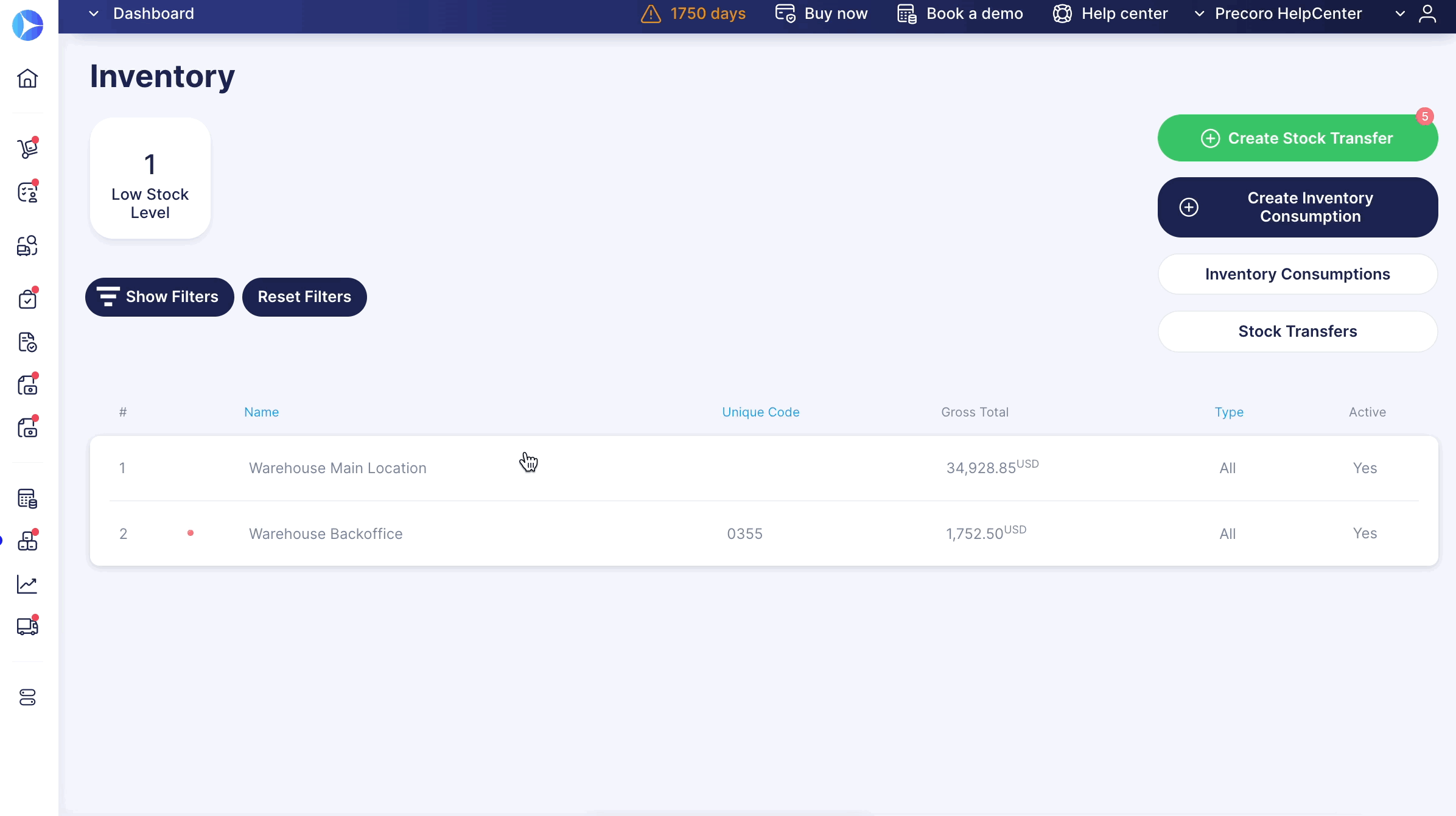Toggle active status for Warehouse Backoffice
Viewport: 1456px width, 816px height.
click(x=1365, y=533)
